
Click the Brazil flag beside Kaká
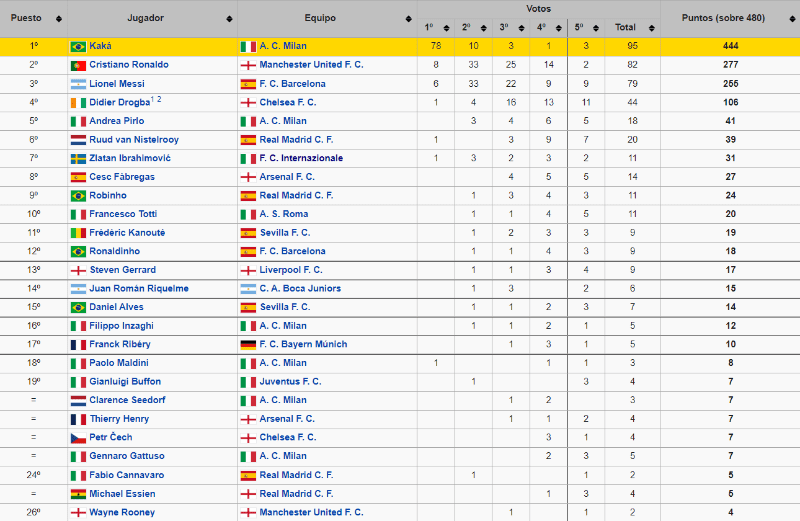coord(78,46)
